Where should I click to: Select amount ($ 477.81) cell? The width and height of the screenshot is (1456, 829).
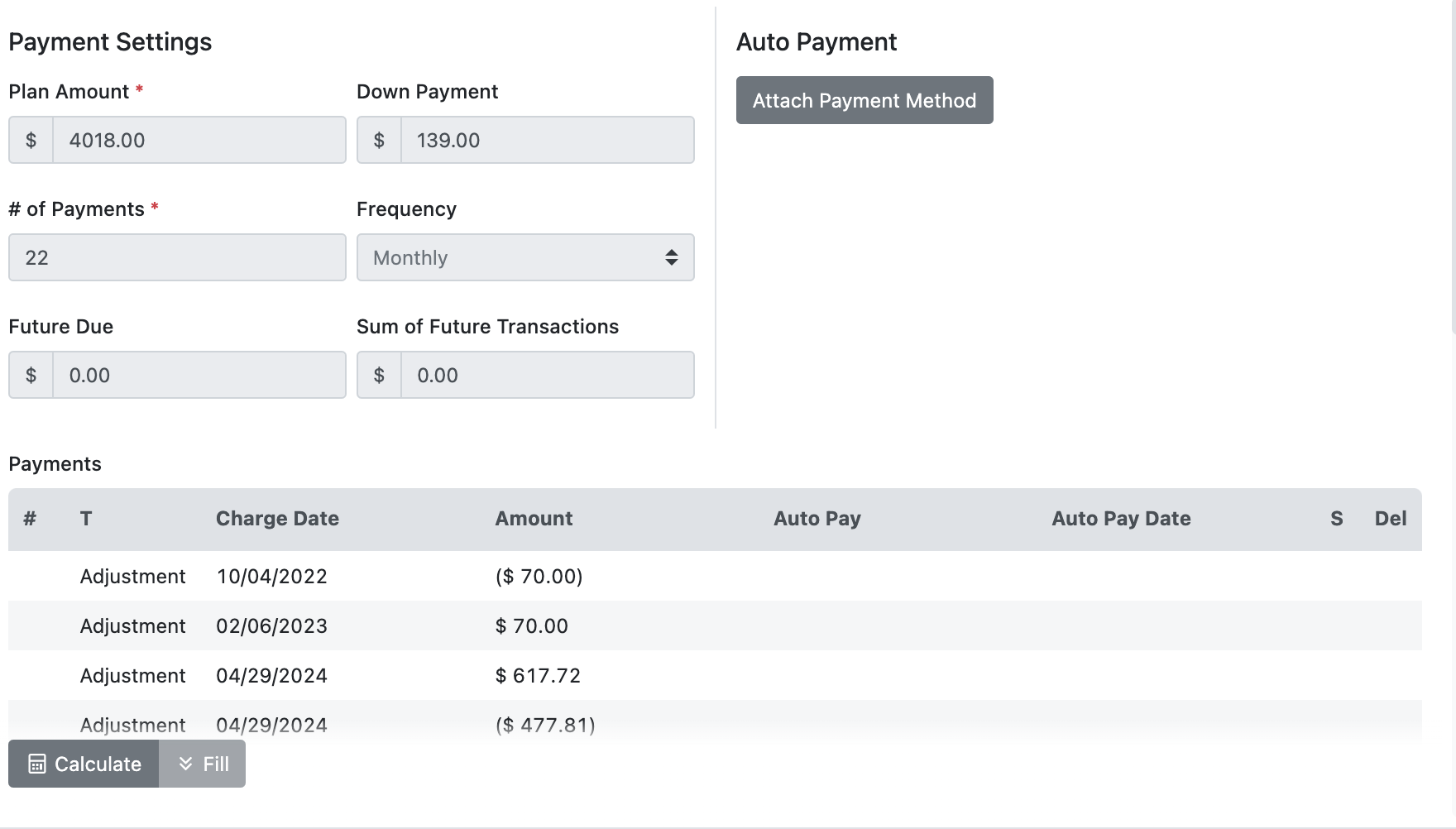(545, 726)
